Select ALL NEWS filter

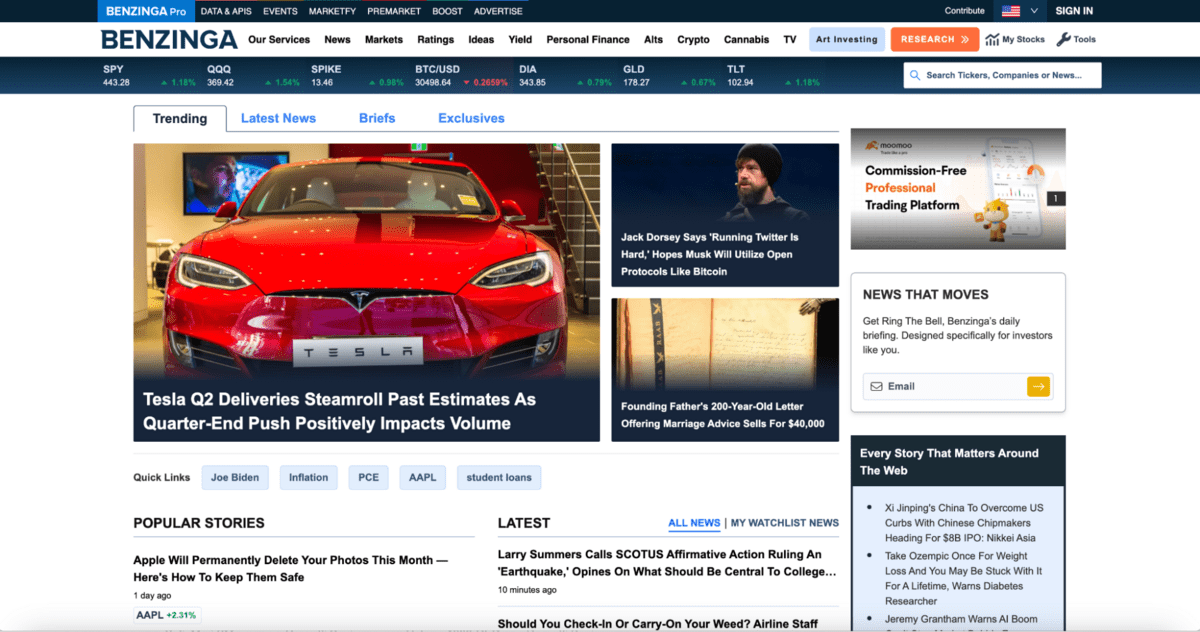tap(694, 523)
